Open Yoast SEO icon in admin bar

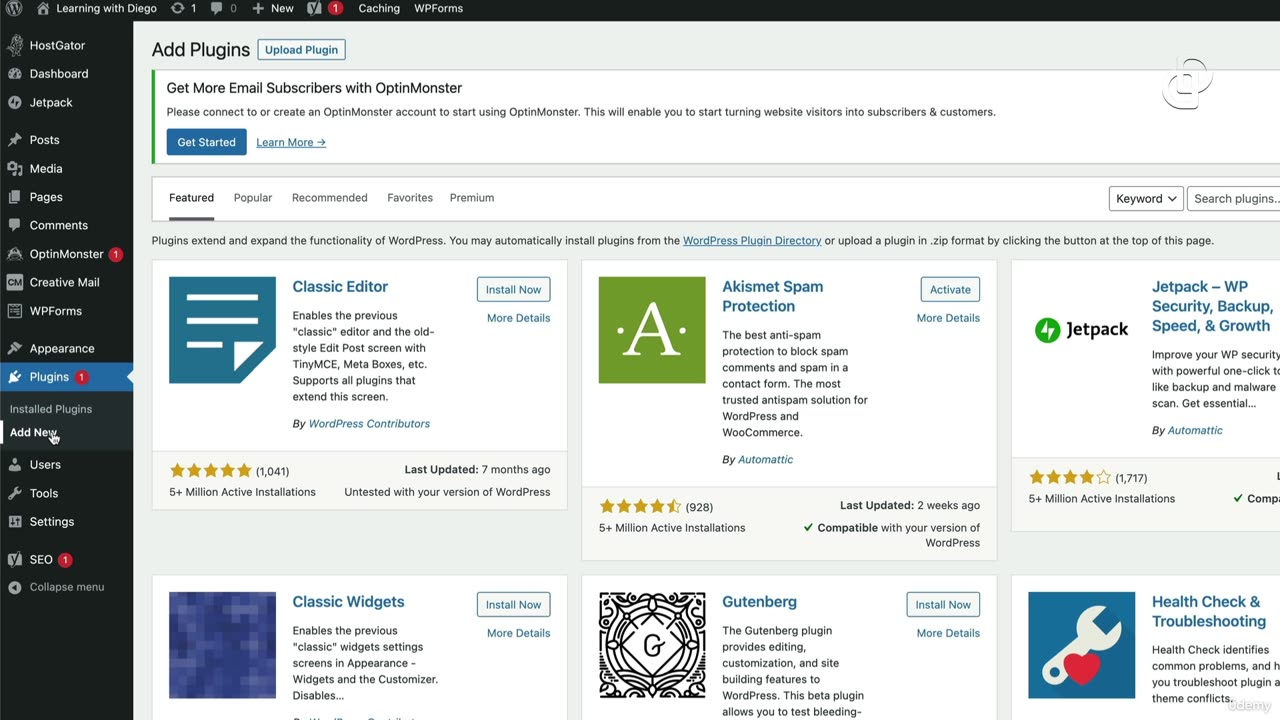tap(314, 8)
